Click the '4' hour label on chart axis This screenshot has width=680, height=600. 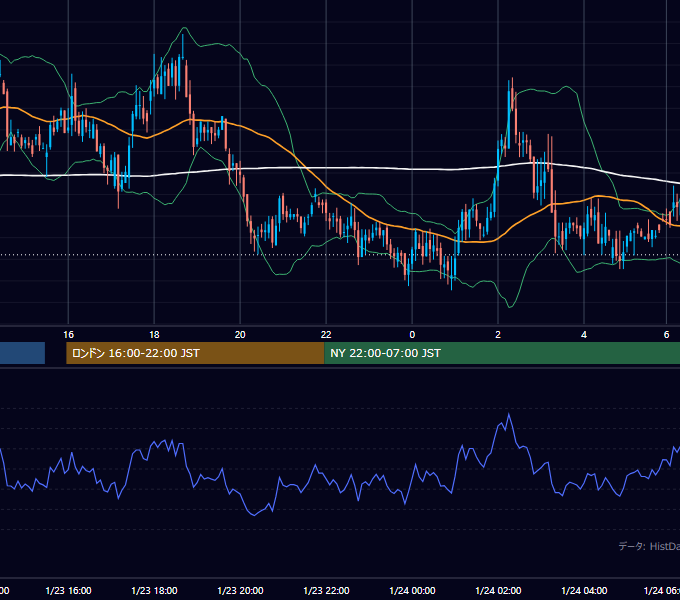point(584,335)
